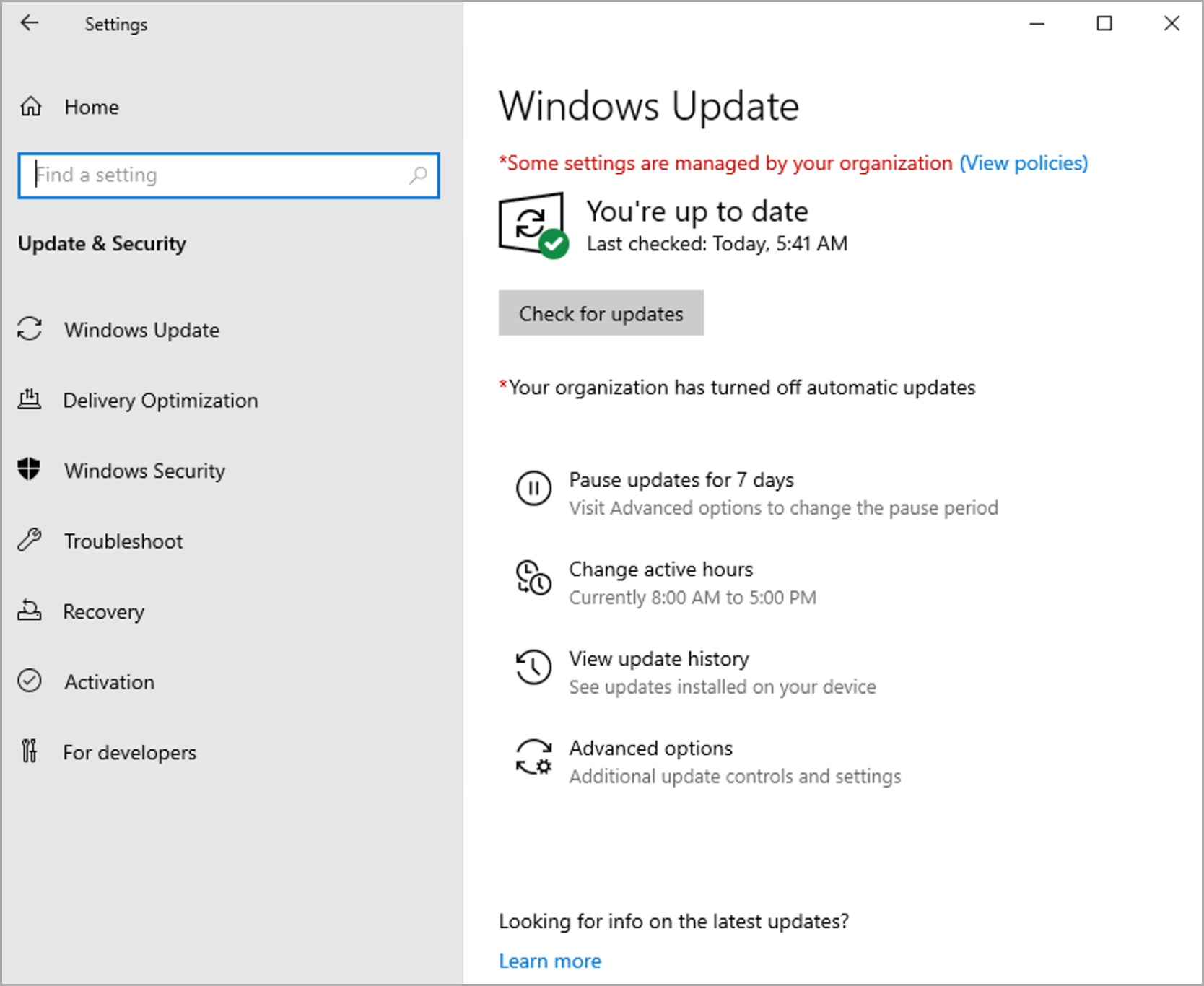
Task: Open the Recovery section
Action: tap(104, 611)
